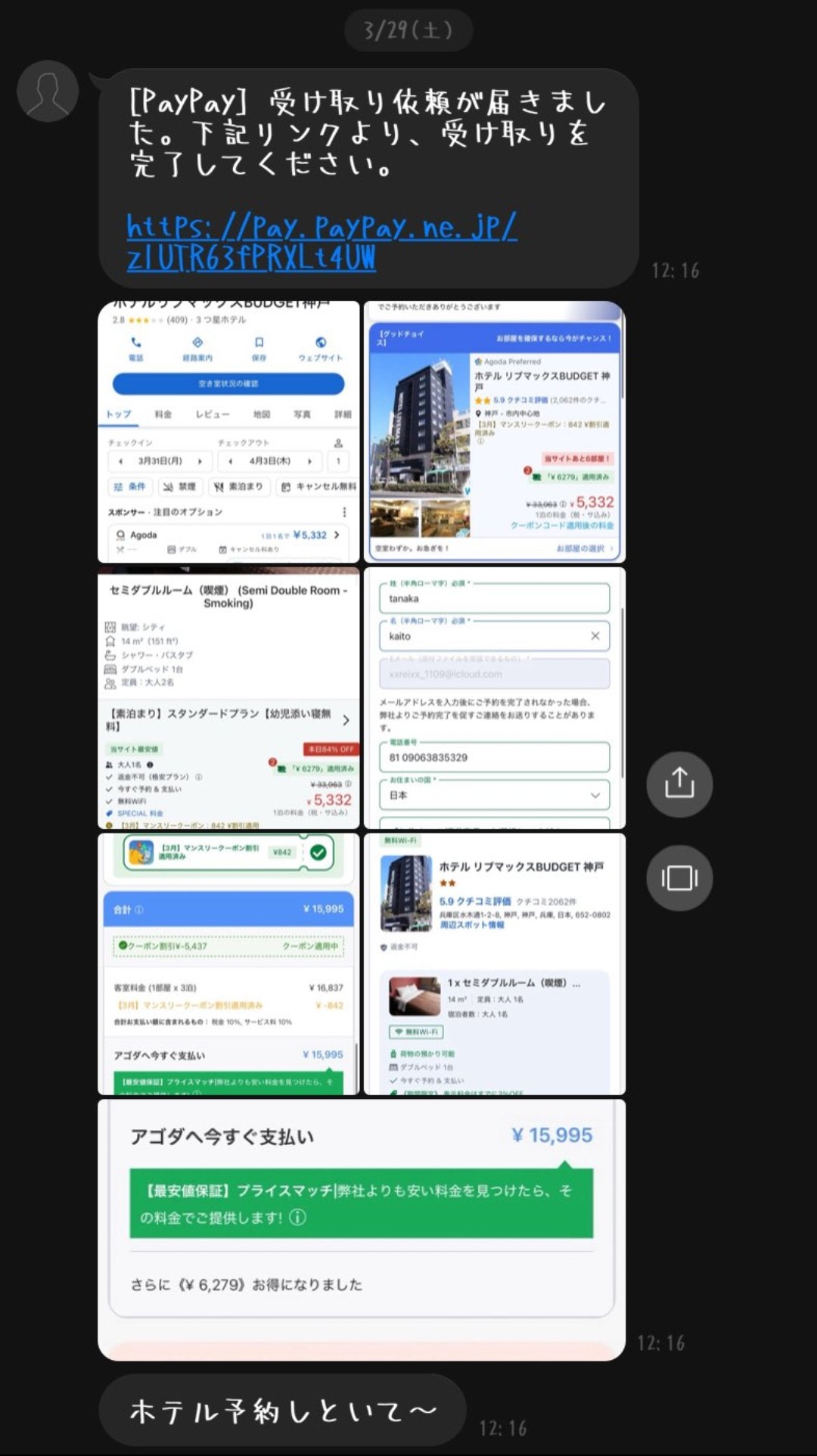Image resolution: width=817 pixels, height=1456 pixels.
Task: Tap the share icon beside the images
Action: pos(679,784)
